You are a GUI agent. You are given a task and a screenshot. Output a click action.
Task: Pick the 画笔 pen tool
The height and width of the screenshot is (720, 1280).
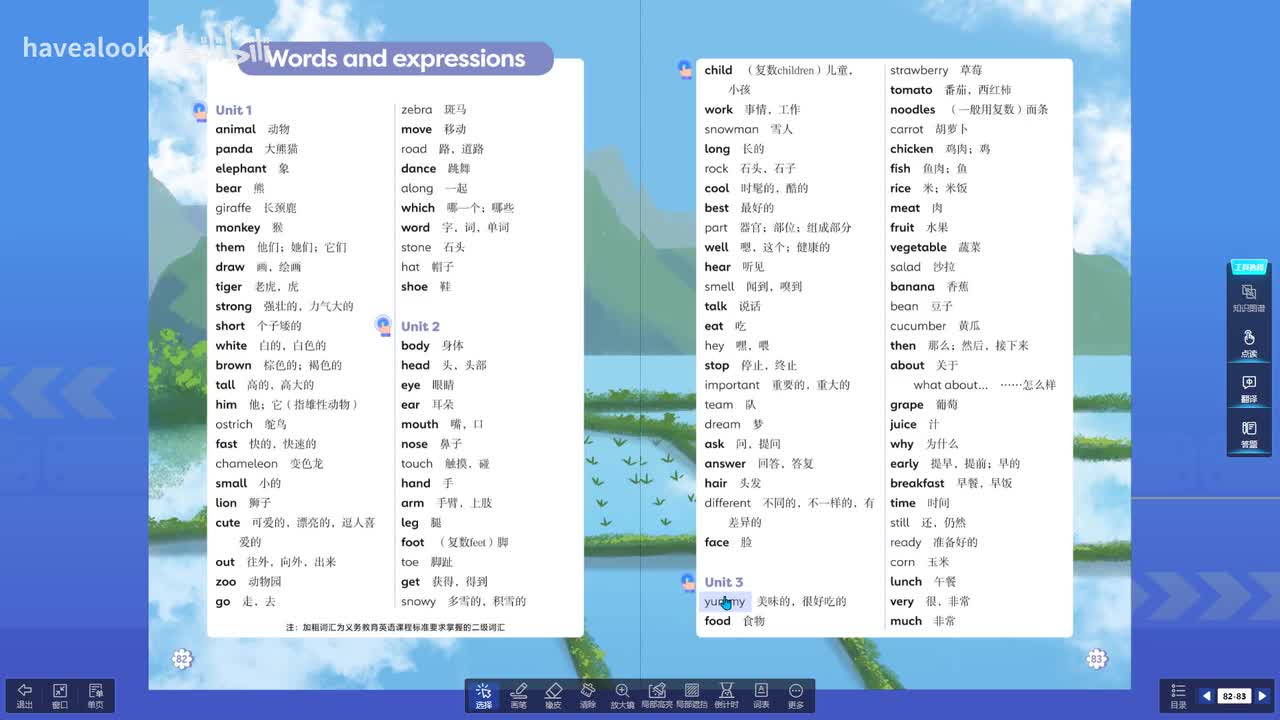[518, 696]
